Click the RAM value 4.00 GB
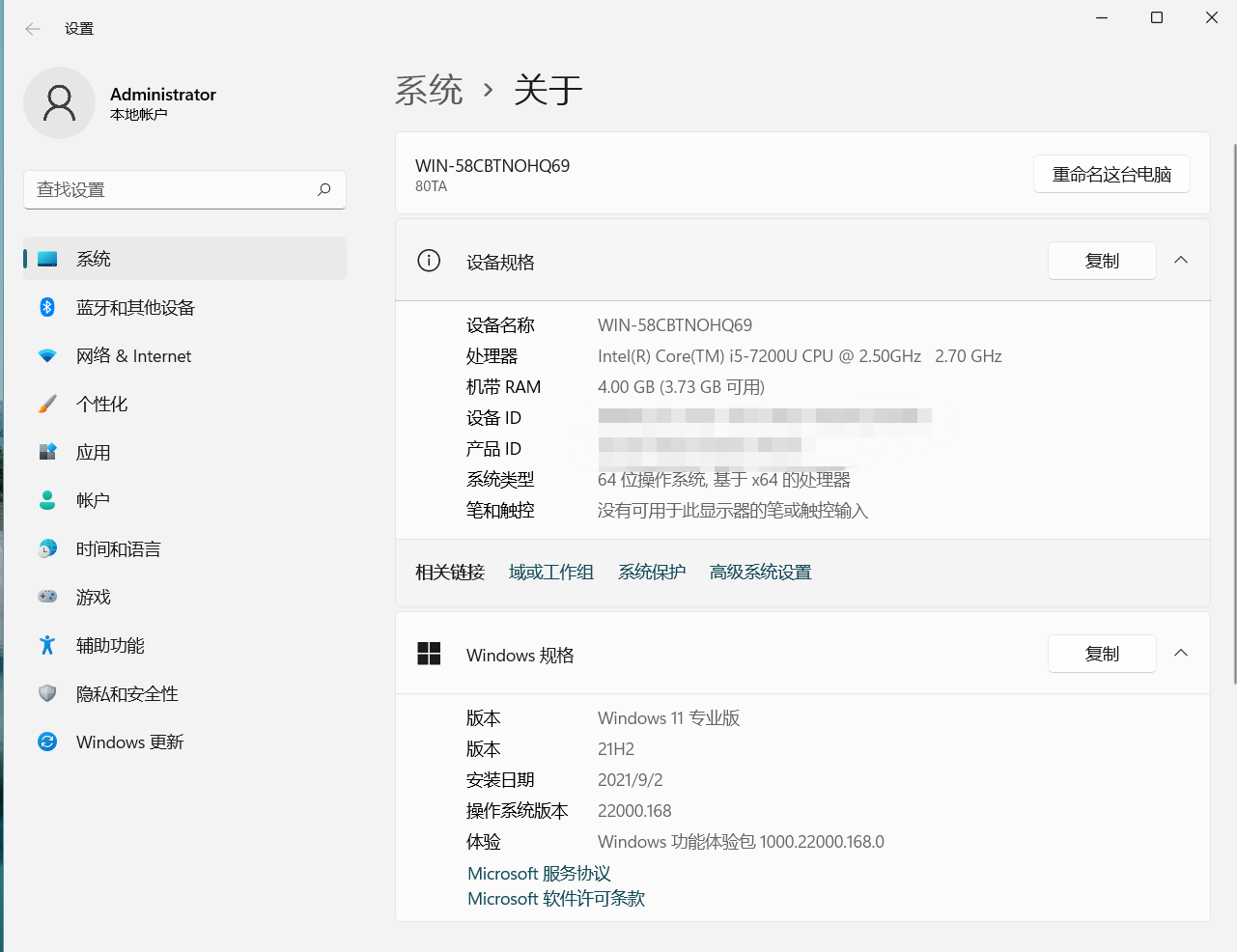 click(681, 387)
